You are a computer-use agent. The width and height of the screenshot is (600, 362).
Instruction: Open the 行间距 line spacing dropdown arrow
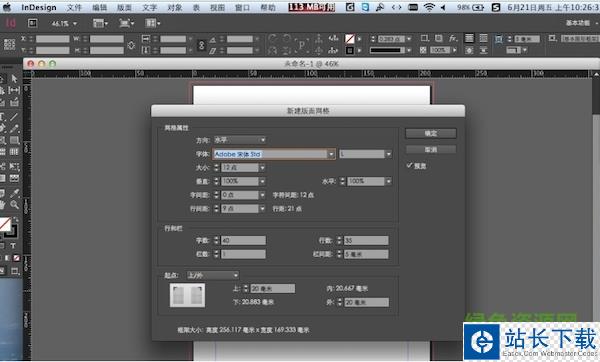pyautogui.click(x=262, y=209)
